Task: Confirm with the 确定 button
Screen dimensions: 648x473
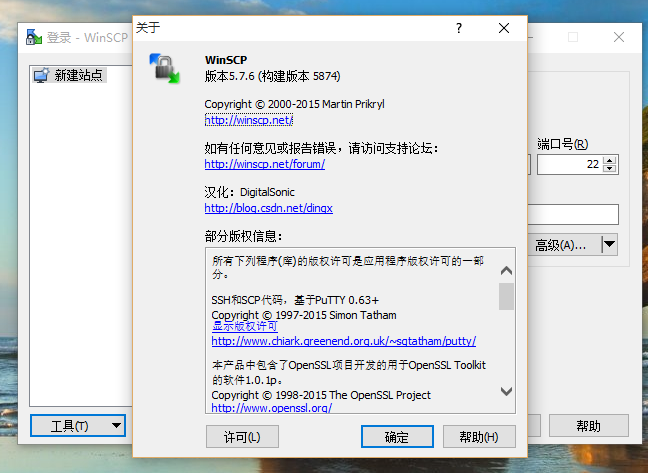Action: pos(396,437)
